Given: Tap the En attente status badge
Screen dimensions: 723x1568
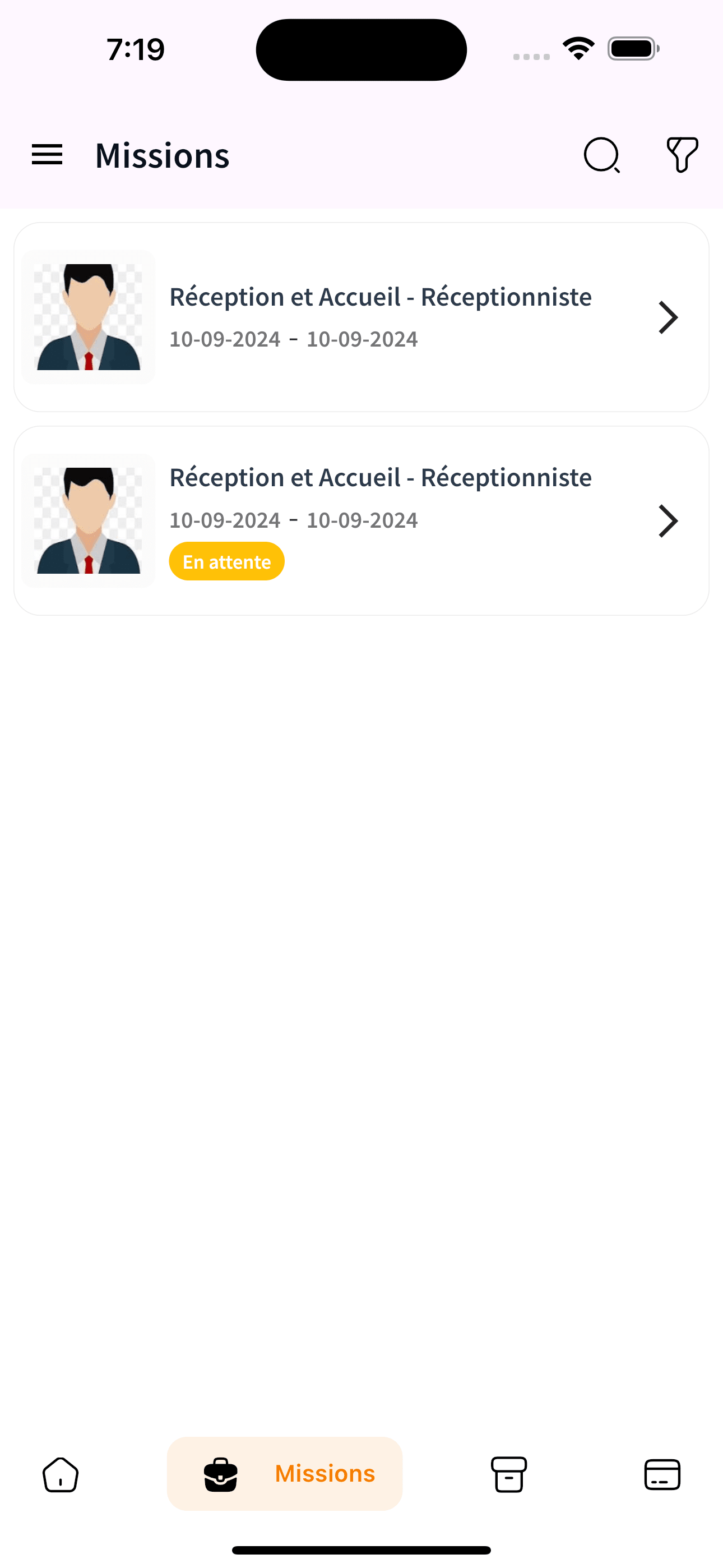Looking at the screenshot, I should pyautogui.click(x=226, y=561).
